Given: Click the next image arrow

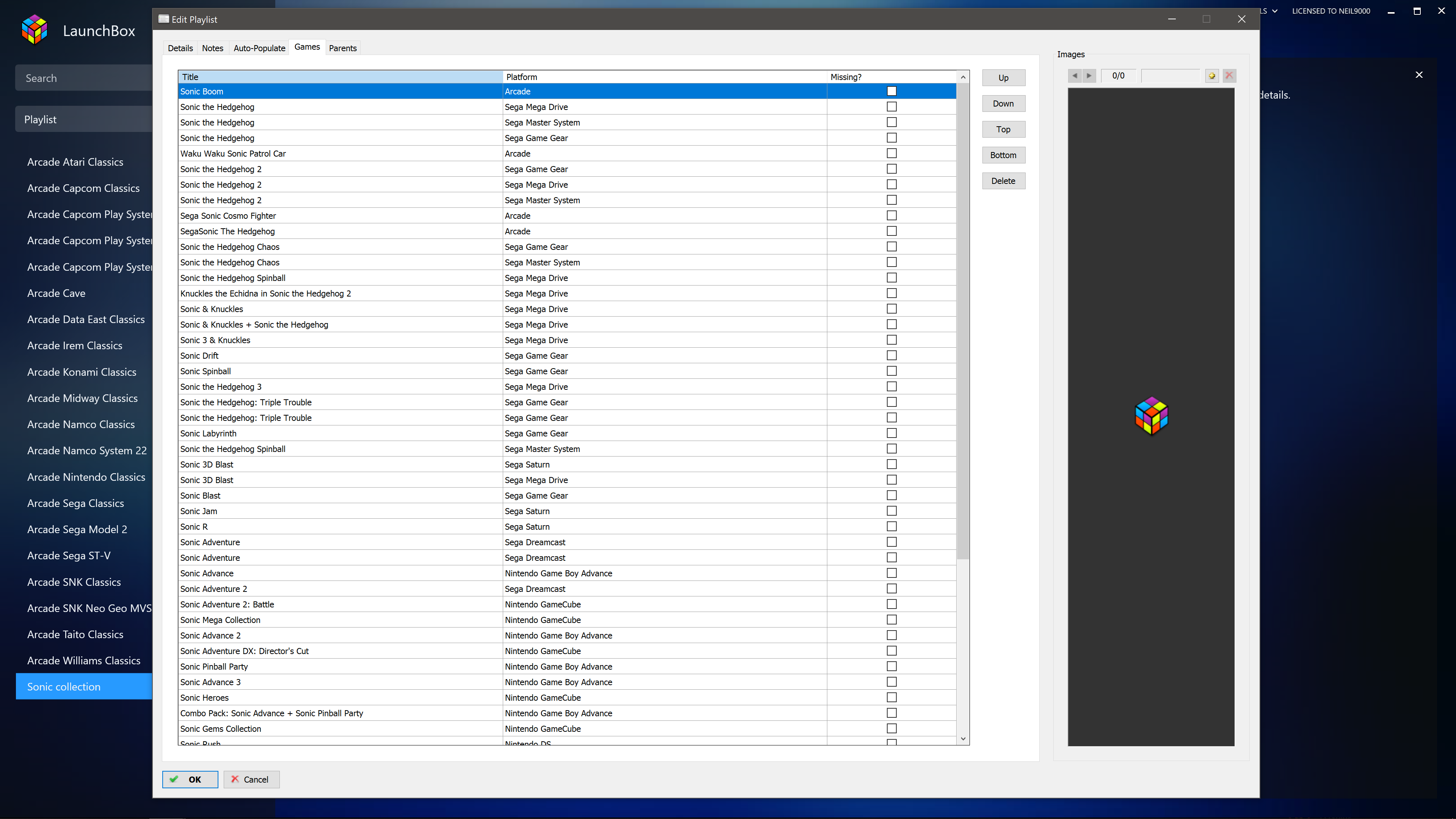Looking at the screenshot, I should coord(1089,76).
